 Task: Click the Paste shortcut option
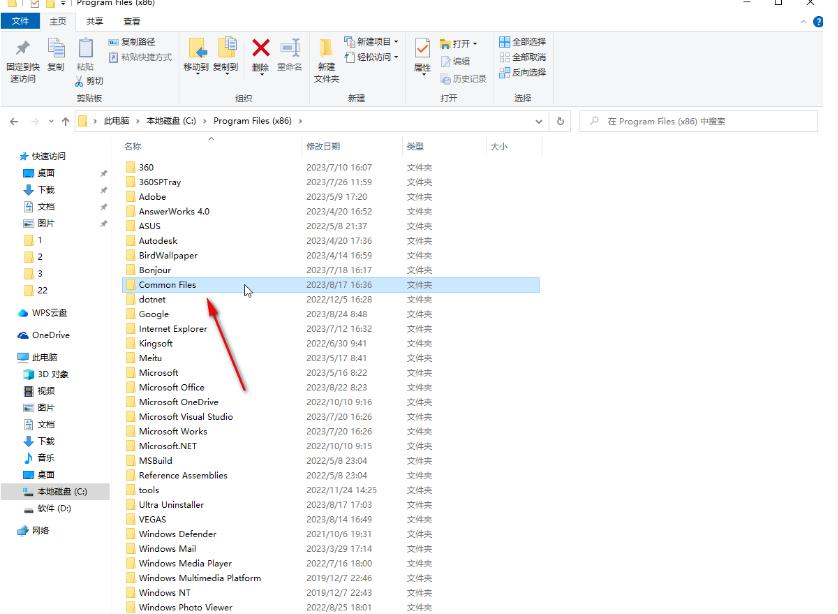click(x=140, y=57)
